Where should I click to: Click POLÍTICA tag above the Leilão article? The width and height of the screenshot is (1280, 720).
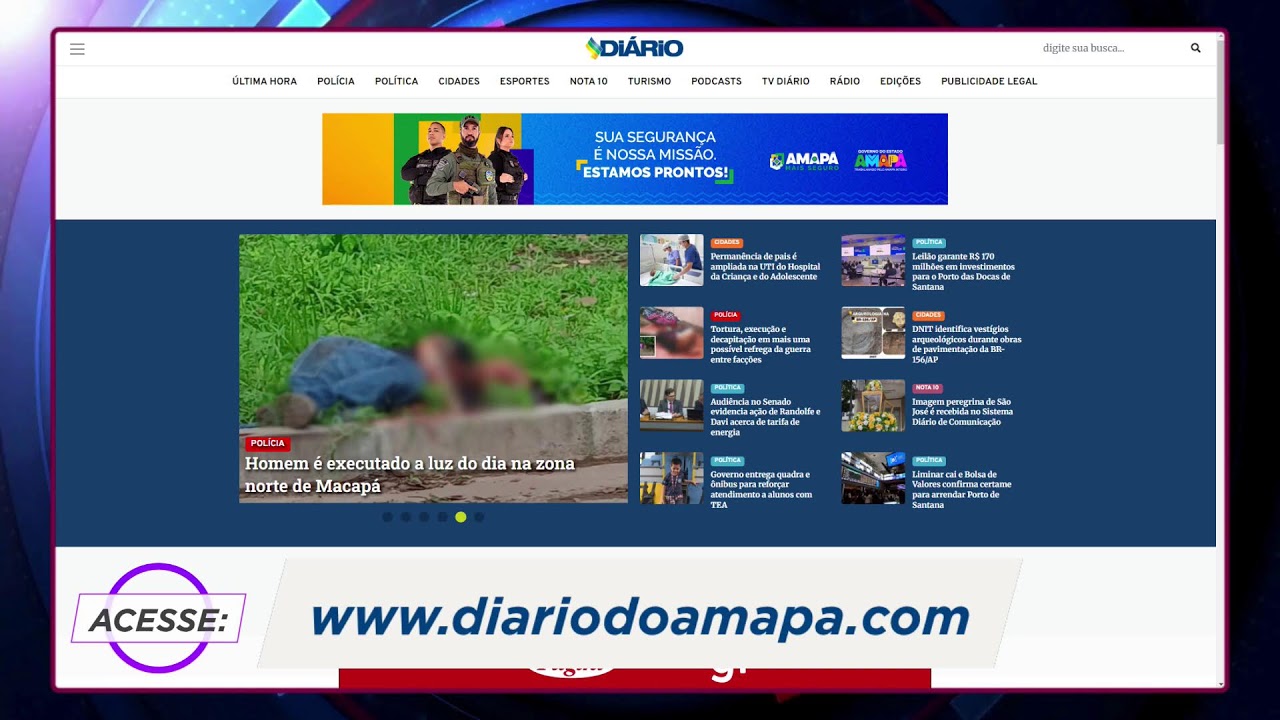[929, 243]
